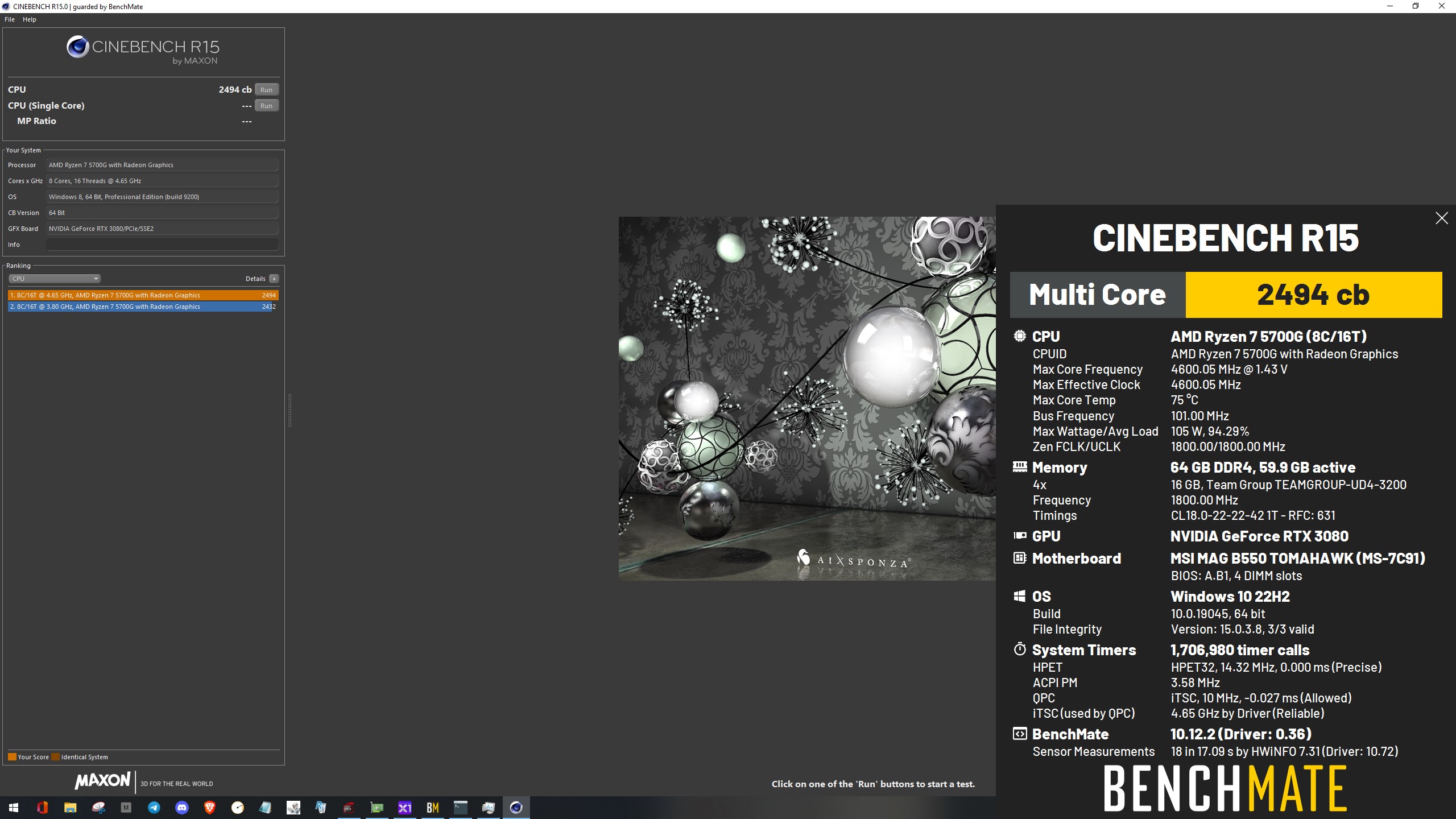Click the Identical System legend swatch
The image size is (1456, 819).
(x=55, y=757)
